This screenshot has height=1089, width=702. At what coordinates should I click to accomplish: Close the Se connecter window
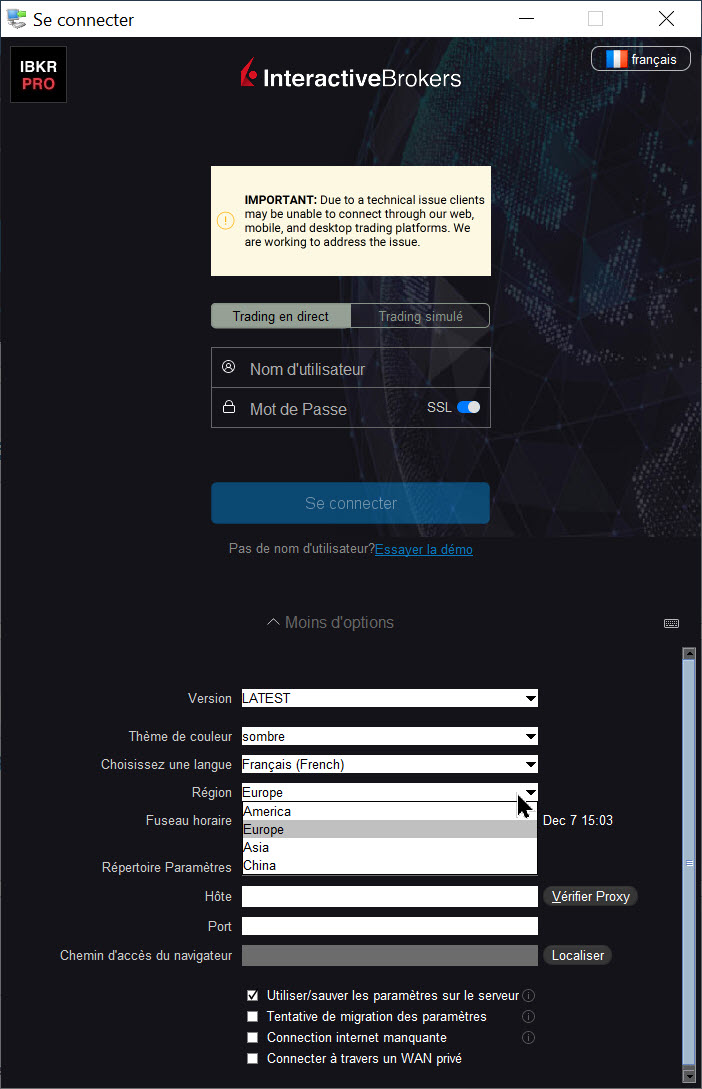(667, 19)
